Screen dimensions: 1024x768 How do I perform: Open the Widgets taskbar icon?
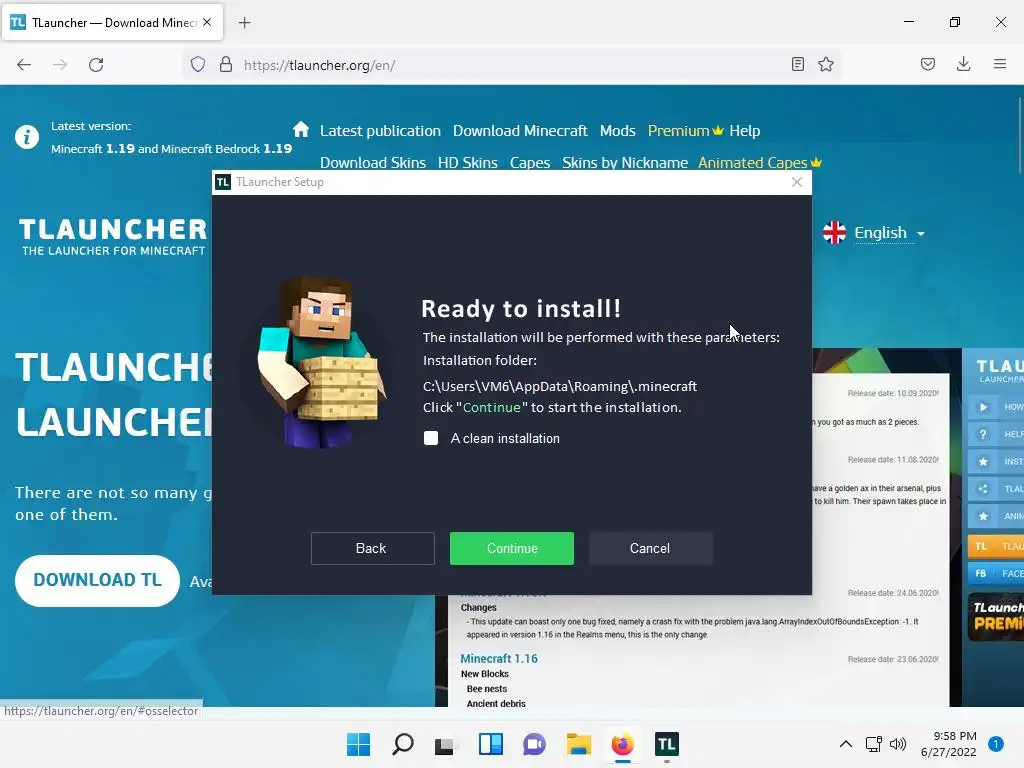(490, 744)
